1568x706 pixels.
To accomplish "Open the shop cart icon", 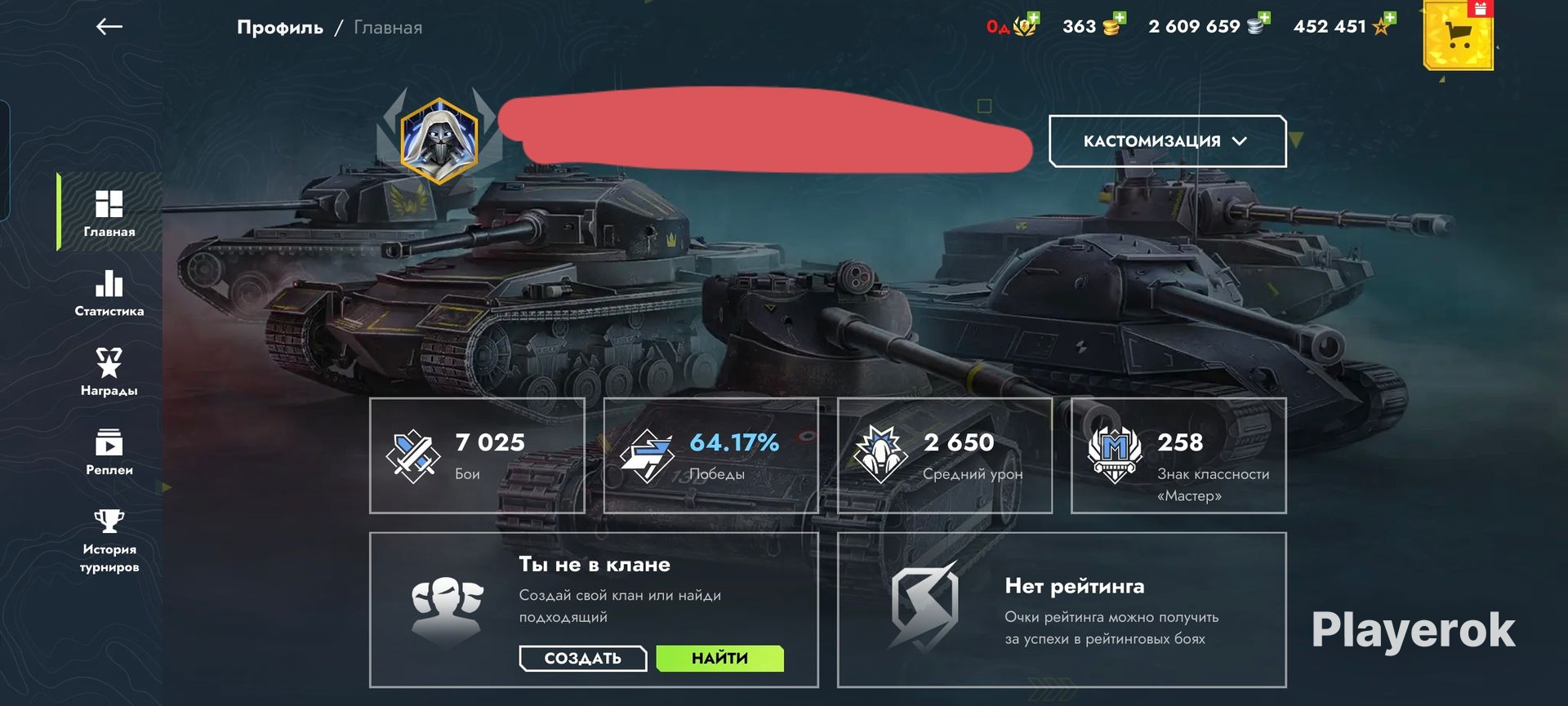I will [x=1459, y=36].
